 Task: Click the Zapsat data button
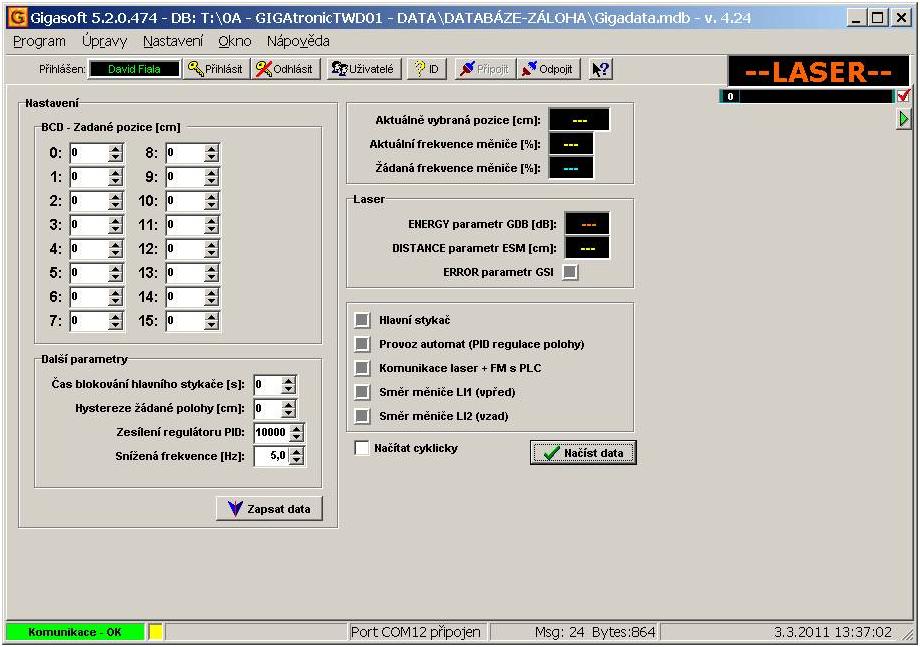[269, 508]
